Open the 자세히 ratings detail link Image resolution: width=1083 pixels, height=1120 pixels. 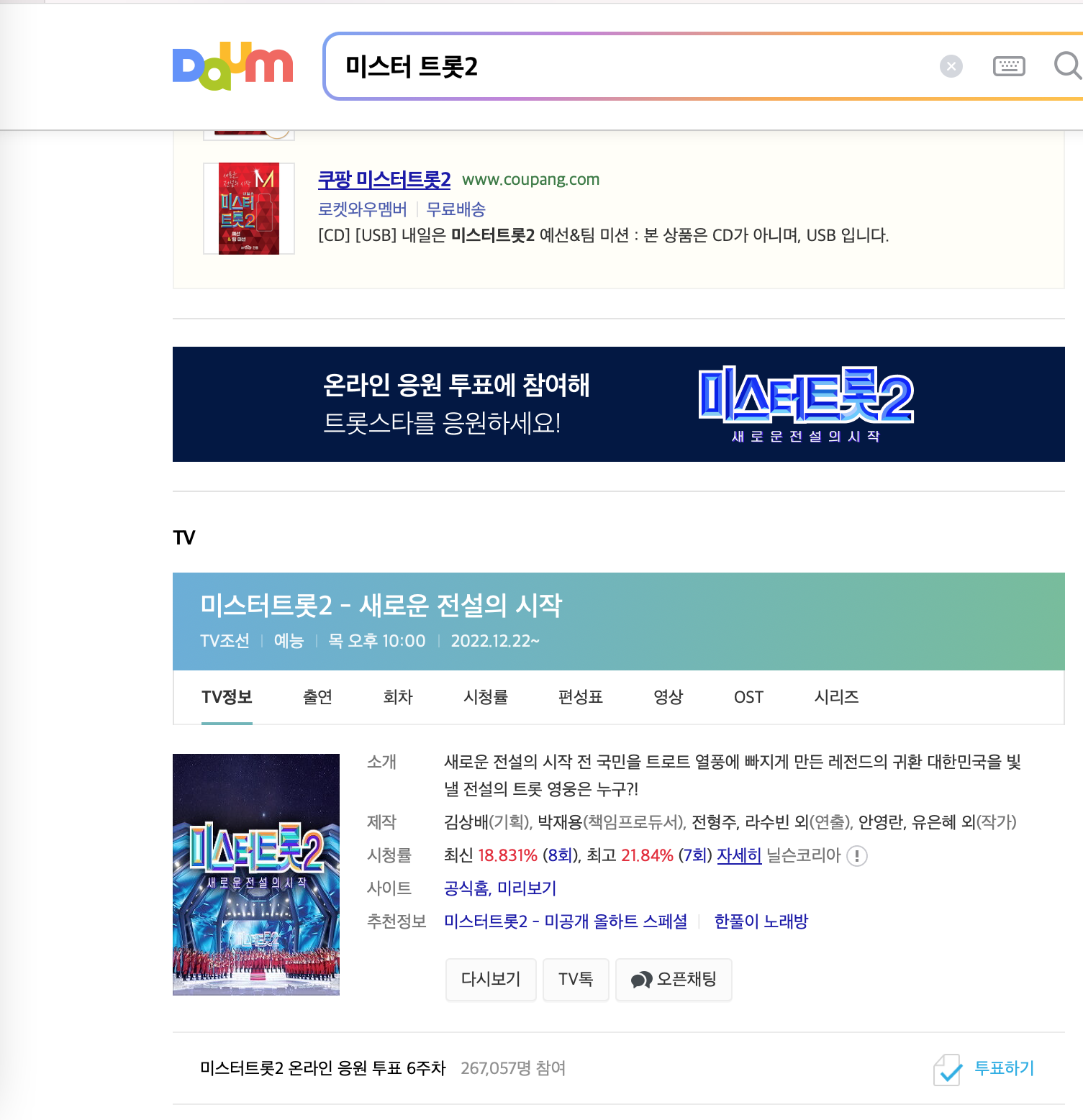tap(739, 855)
